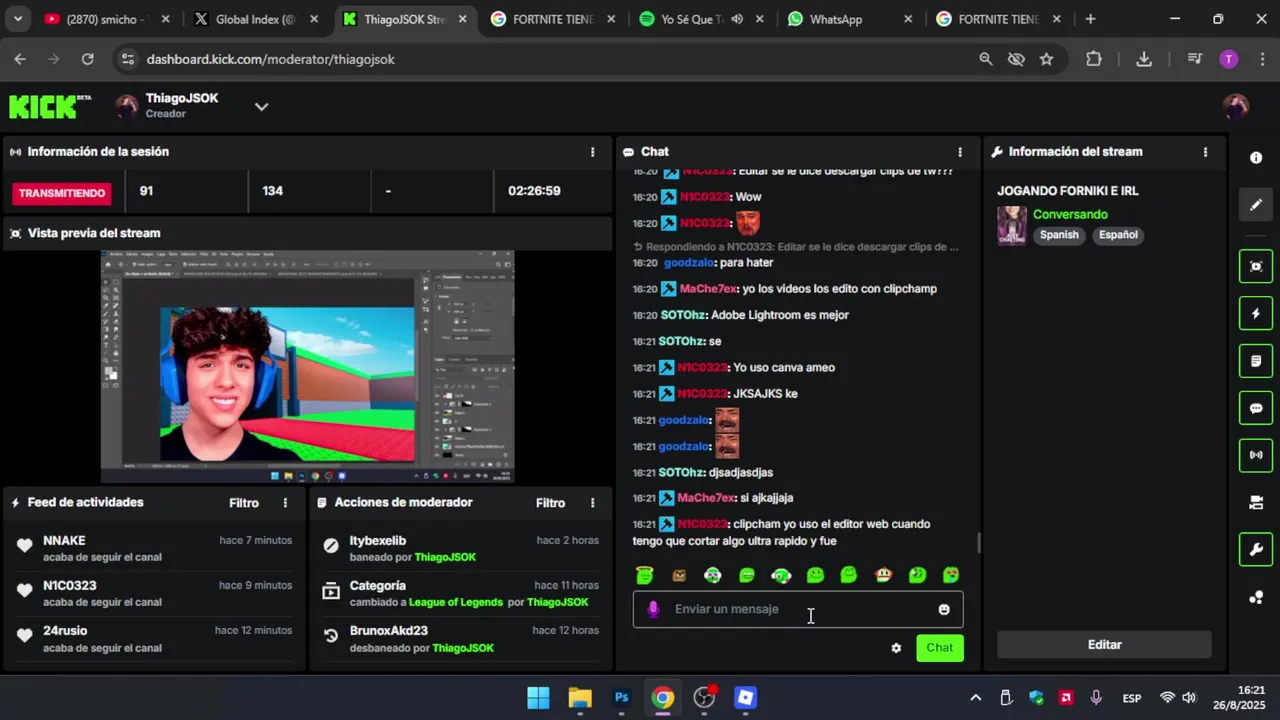
Task: Bookmark this page with star icon
Action: coord(1046,59)
